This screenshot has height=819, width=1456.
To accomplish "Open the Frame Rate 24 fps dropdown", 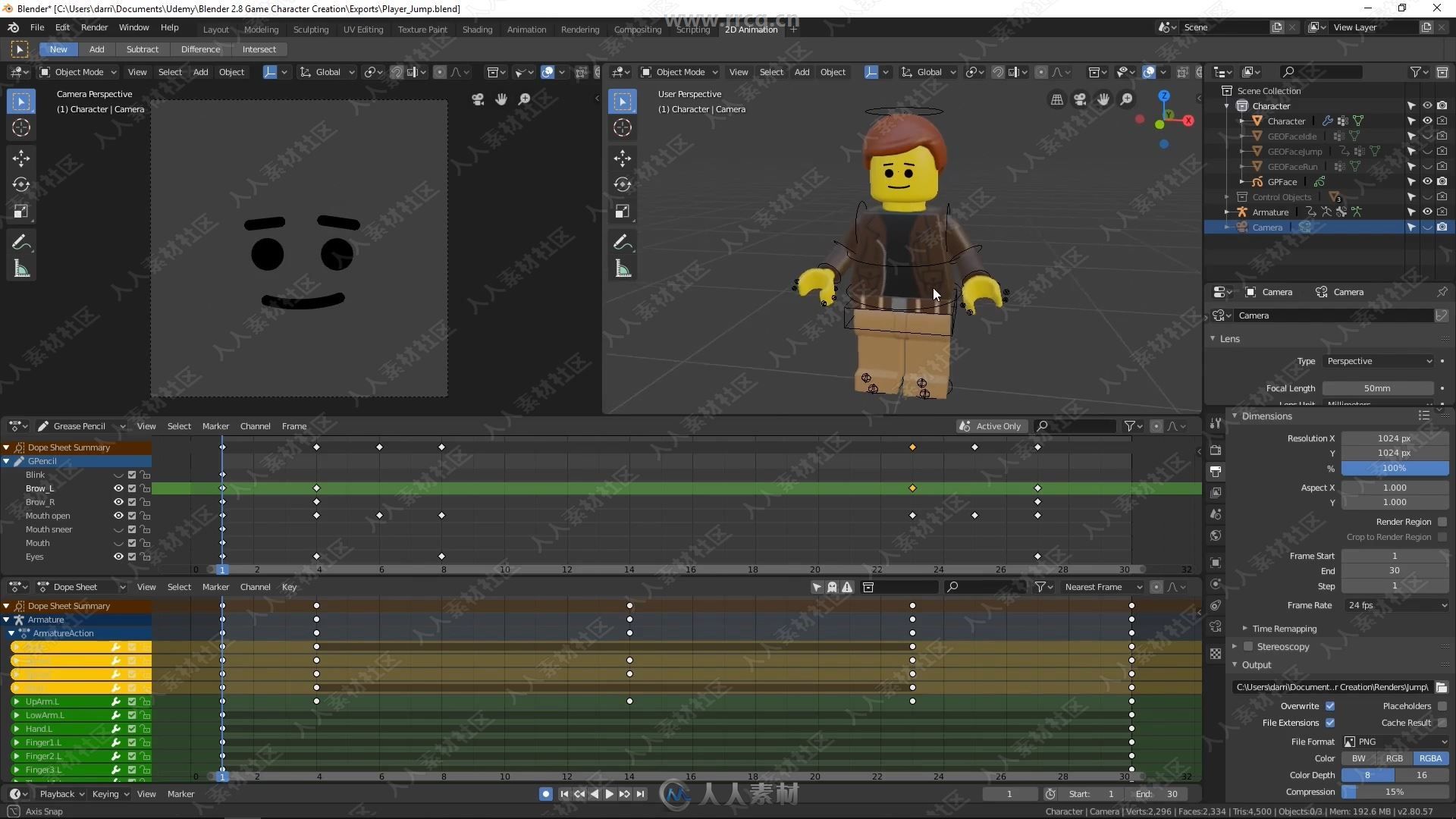I will (x=1396, y=605).
